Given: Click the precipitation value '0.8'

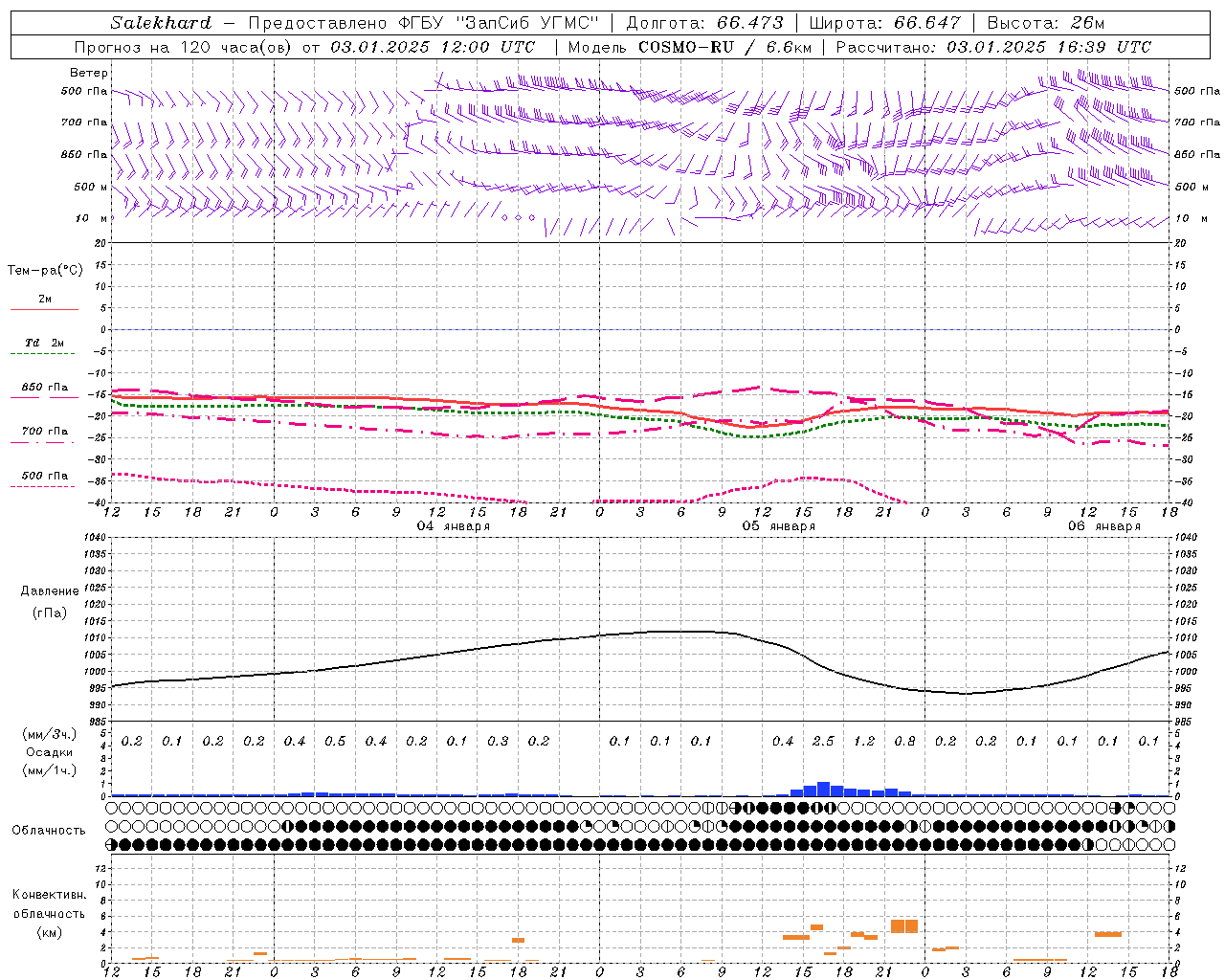Looking at the screenshot, I should click(904, 742).
